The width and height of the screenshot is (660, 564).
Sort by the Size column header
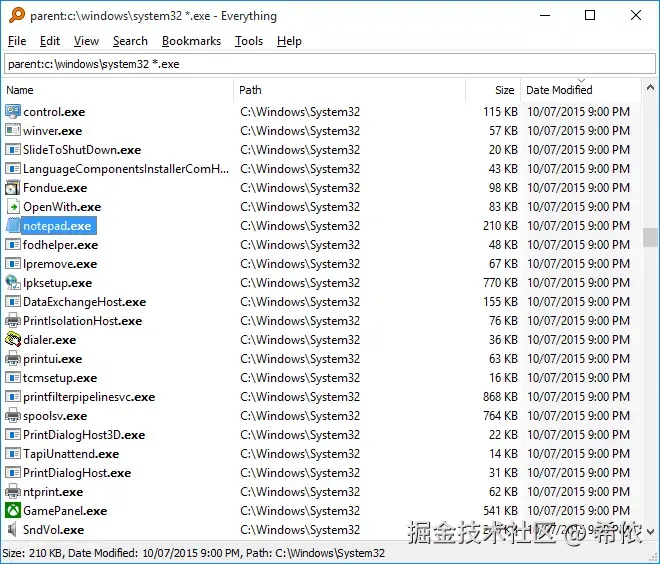coord(493,90)
